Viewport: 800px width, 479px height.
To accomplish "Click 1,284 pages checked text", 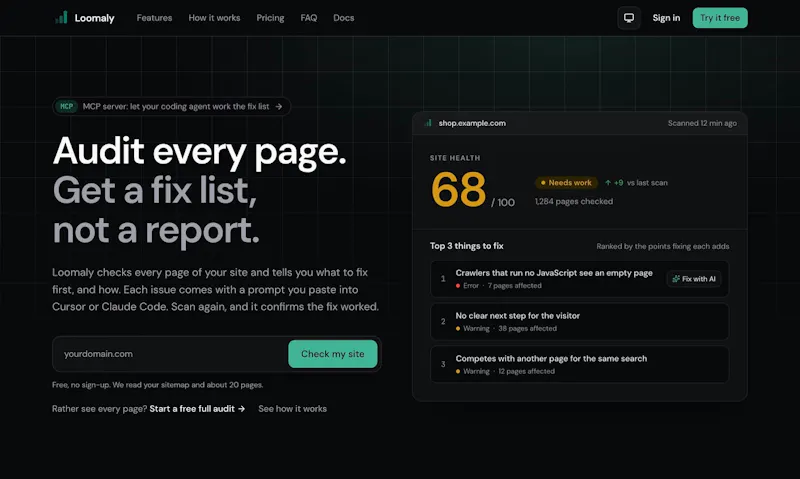I will coord(573,201).
